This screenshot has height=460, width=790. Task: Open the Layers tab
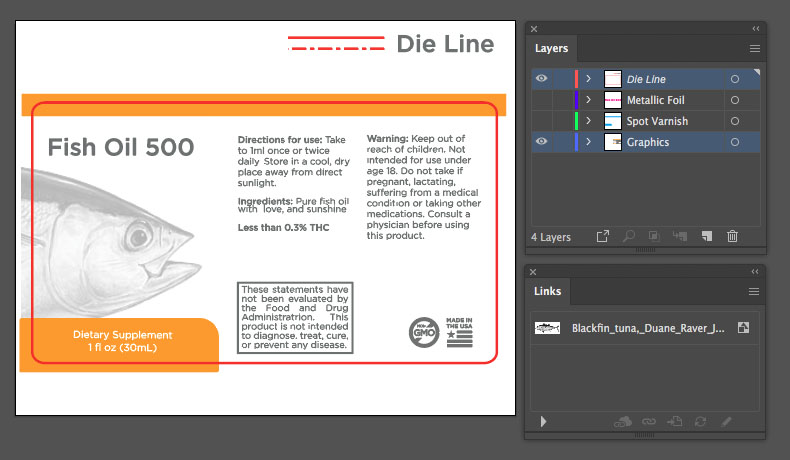coord(551,48)
